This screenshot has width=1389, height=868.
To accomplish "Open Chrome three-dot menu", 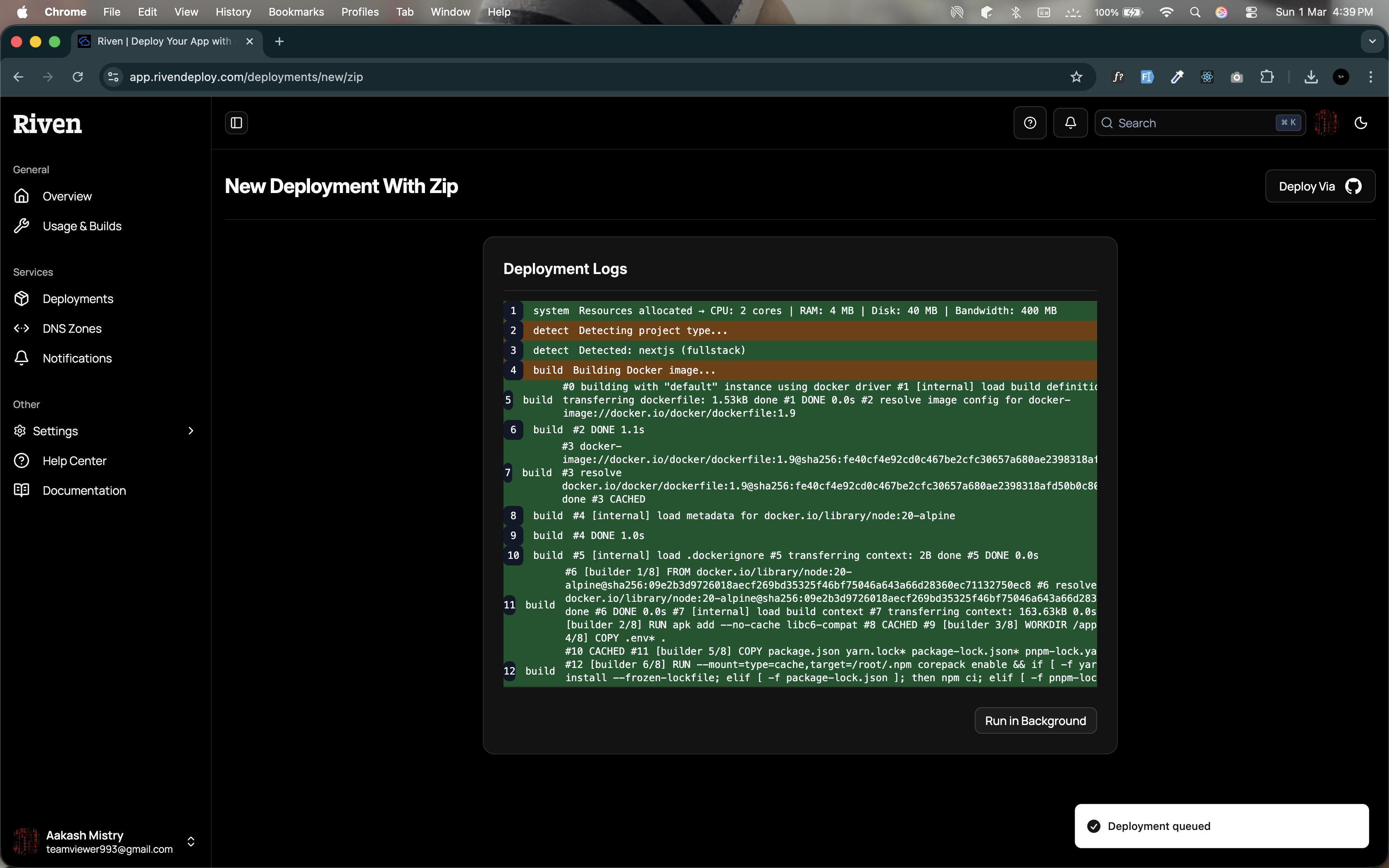I will (x=1371, y=77).
